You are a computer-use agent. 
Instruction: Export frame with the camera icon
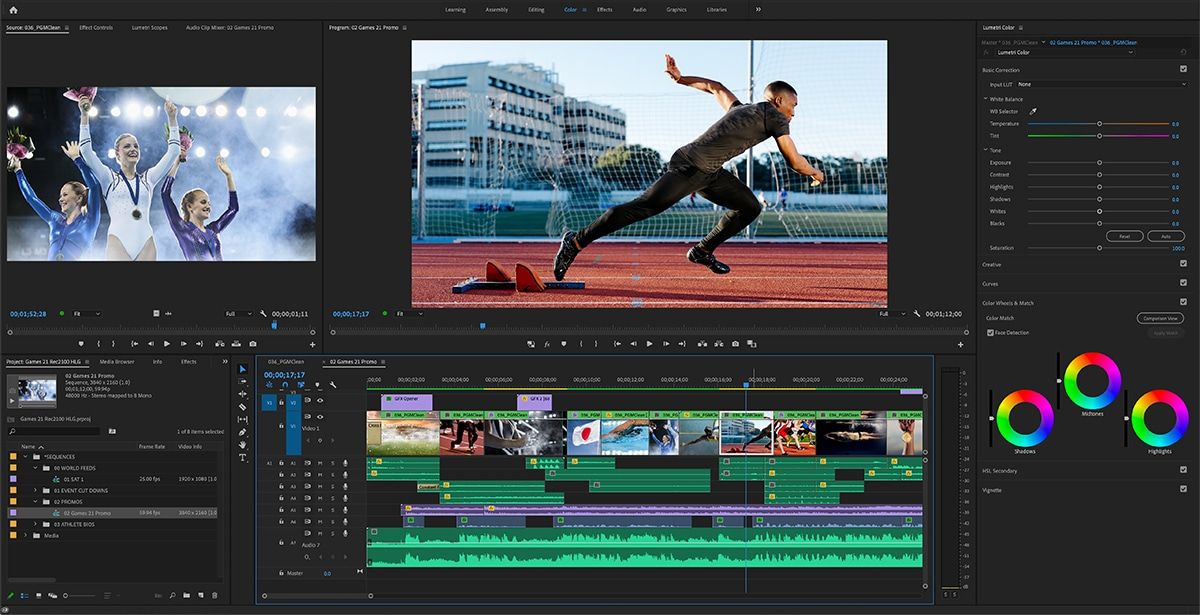[x=735, y=343]
